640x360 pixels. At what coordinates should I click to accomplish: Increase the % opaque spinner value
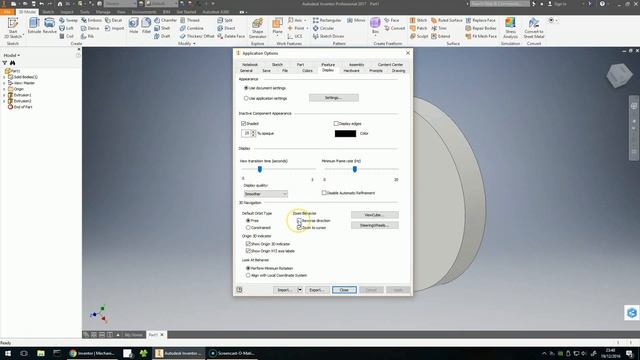(x=253, y=132)
